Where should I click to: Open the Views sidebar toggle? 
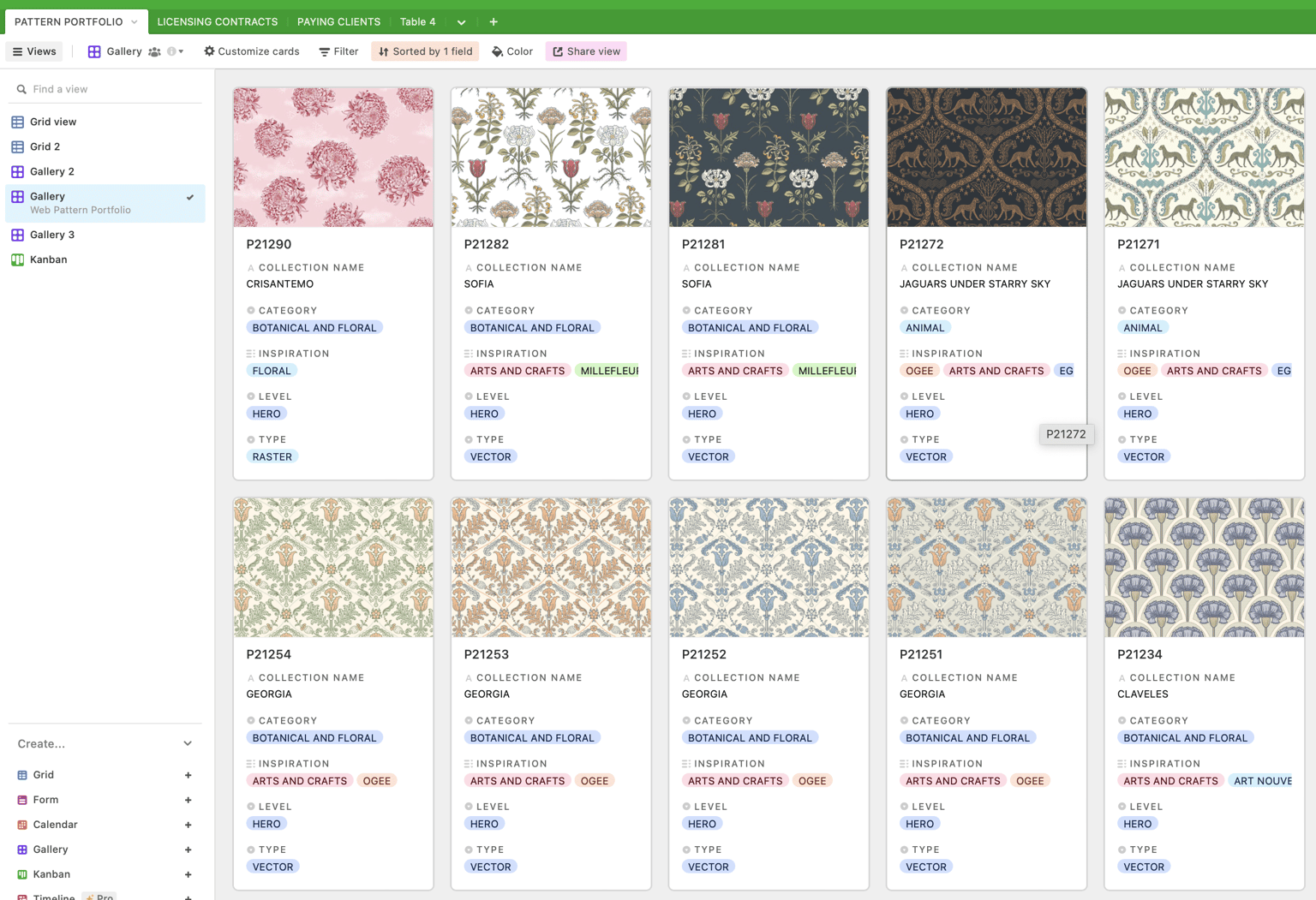click(x=34, y=51)
